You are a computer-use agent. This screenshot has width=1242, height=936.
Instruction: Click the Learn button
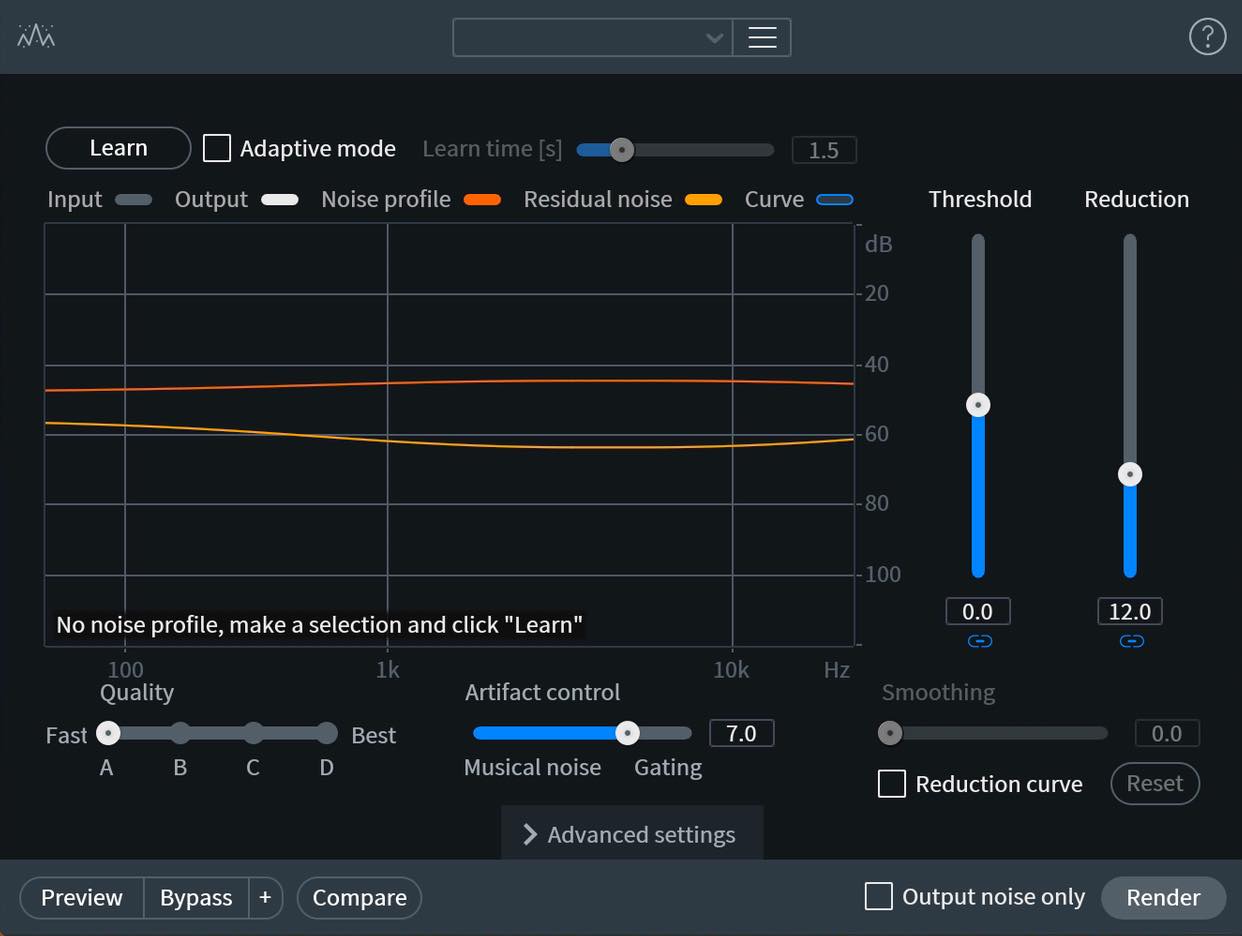tap(118, 148)
